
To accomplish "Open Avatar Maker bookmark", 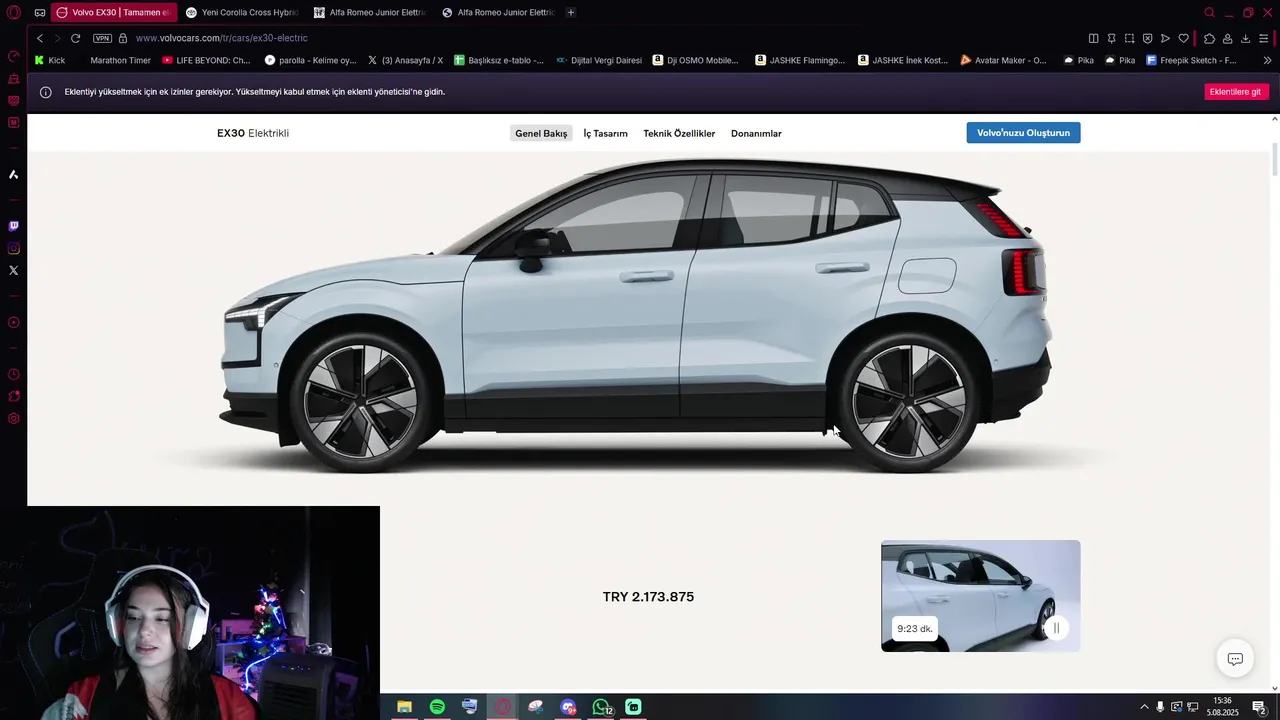I will click(x=1003, y=60).
